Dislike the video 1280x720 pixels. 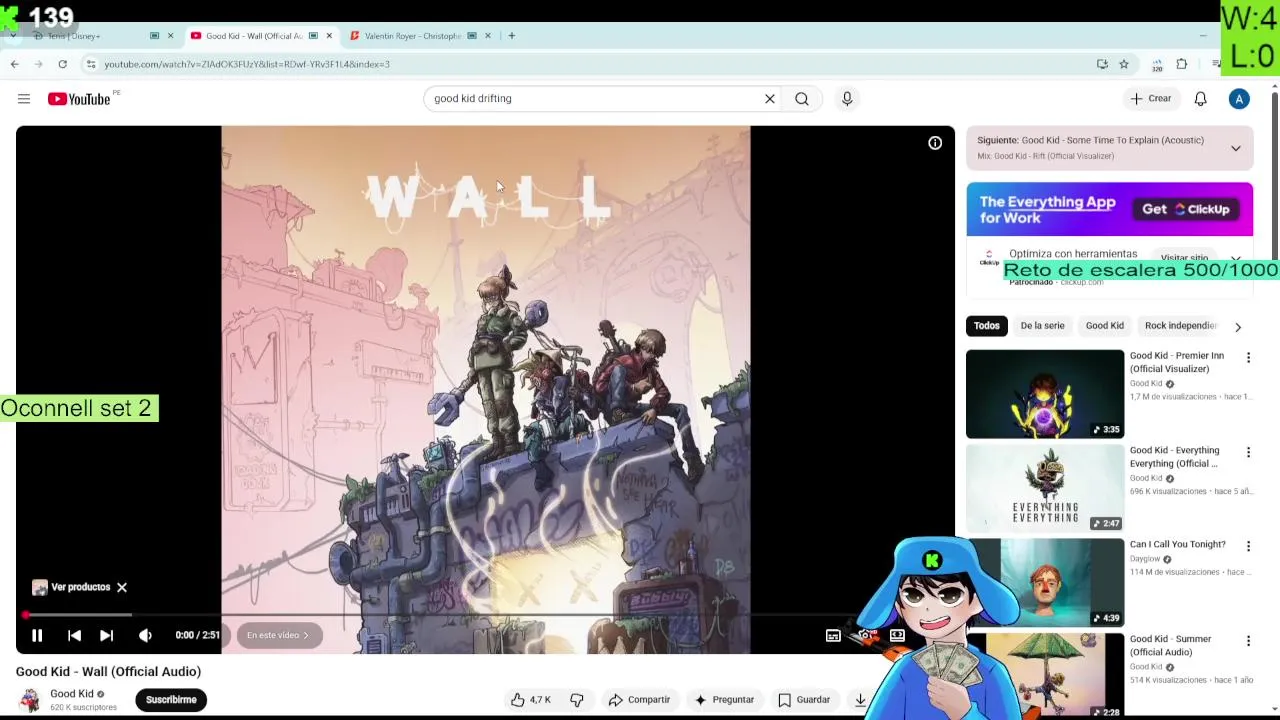[x=577, y=700]
